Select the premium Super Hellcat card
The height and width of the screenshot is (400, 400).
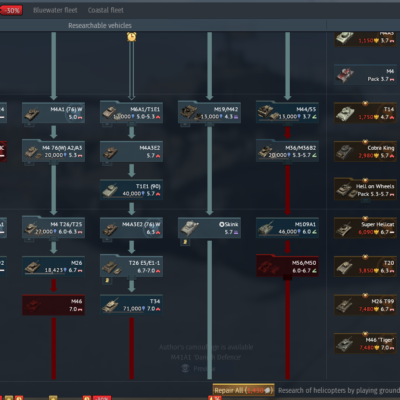365,228
